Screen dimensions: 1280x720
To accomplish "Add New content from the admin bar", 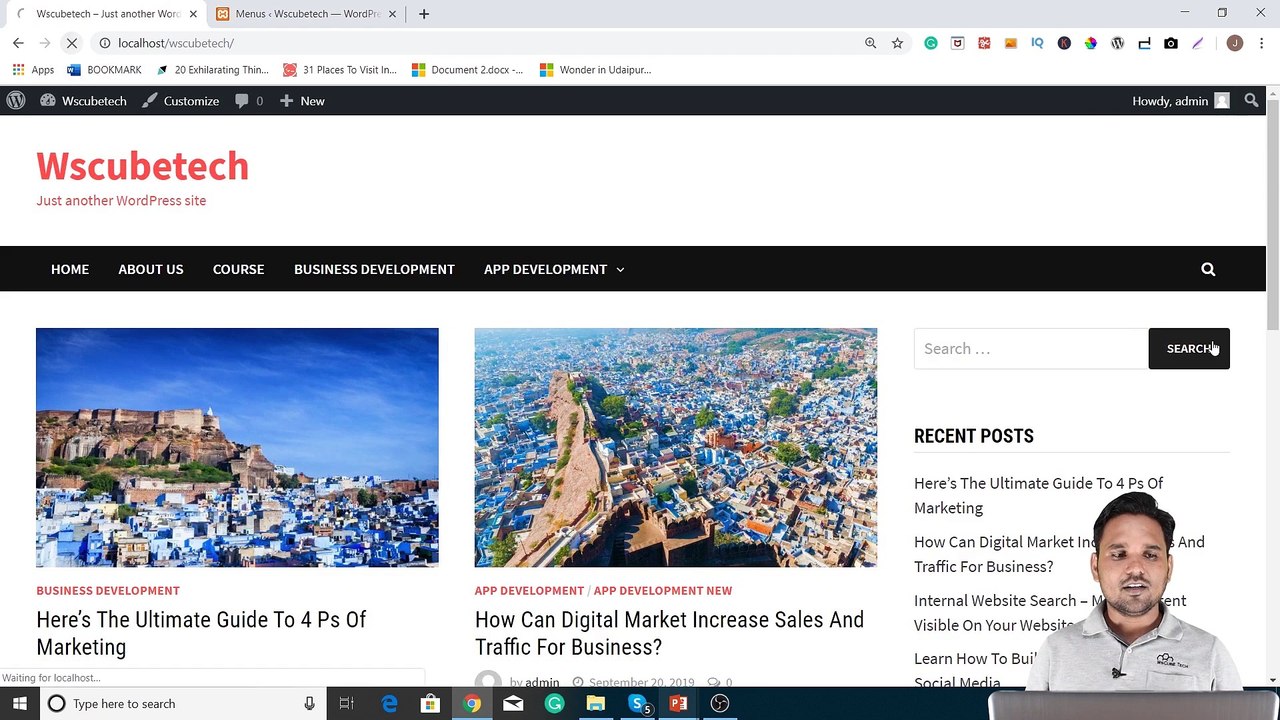I will pos(302,101).
